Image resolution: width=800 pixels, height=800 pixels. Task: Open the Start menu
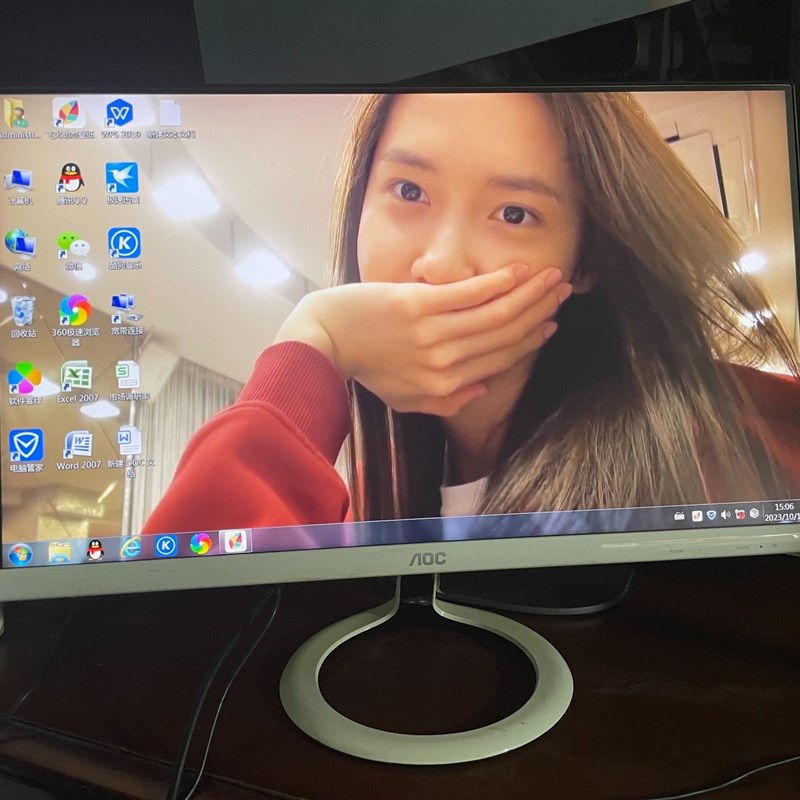[21, 551]
